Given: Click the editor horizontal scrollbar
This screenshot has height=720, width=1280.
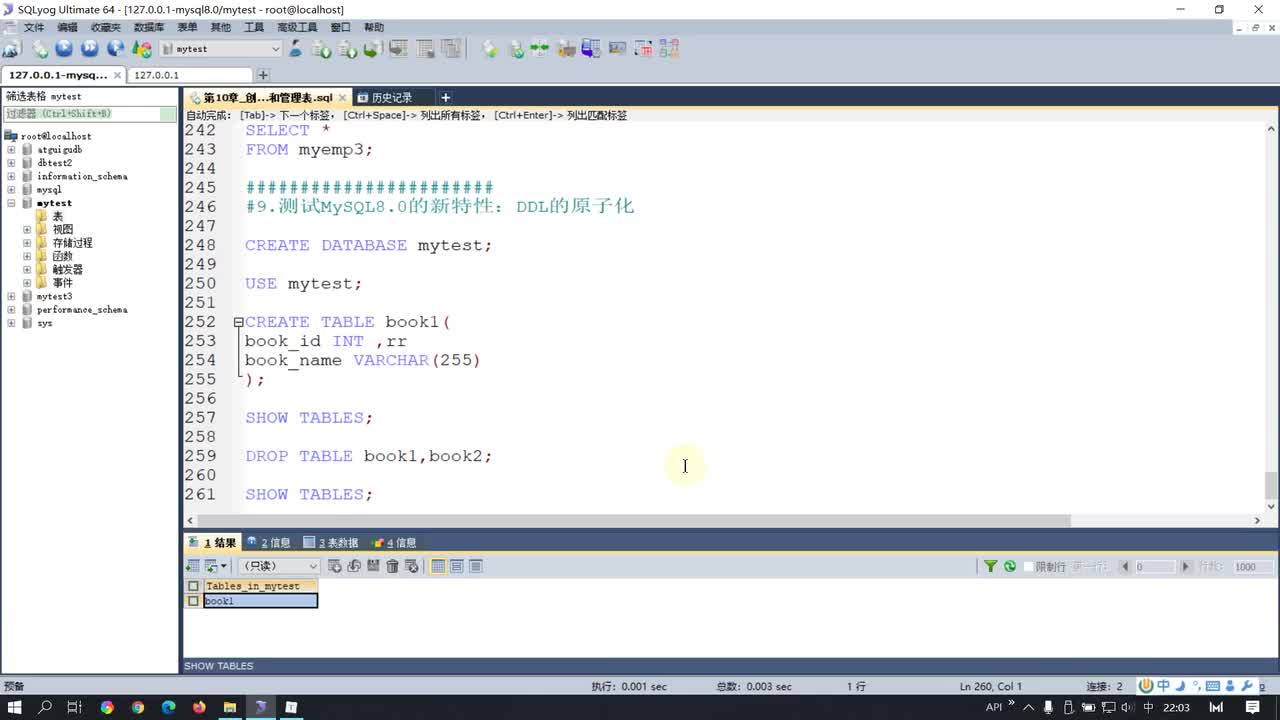Looking at the screenshot, I should (x=632, y=520).
